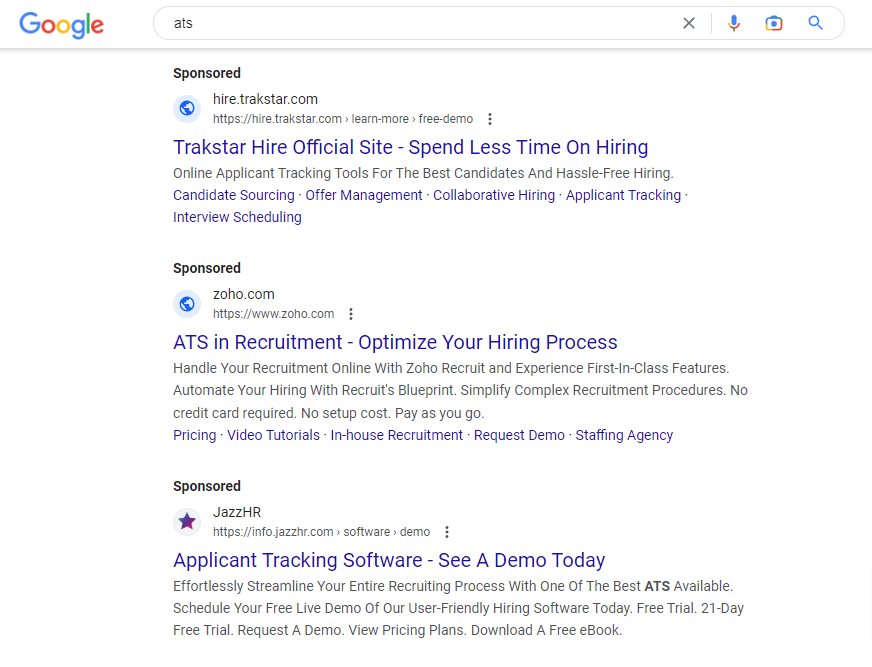Viewport: 872px width, 667px height.
Task: Start voice search with microphone icon
Action: (734, 23)
